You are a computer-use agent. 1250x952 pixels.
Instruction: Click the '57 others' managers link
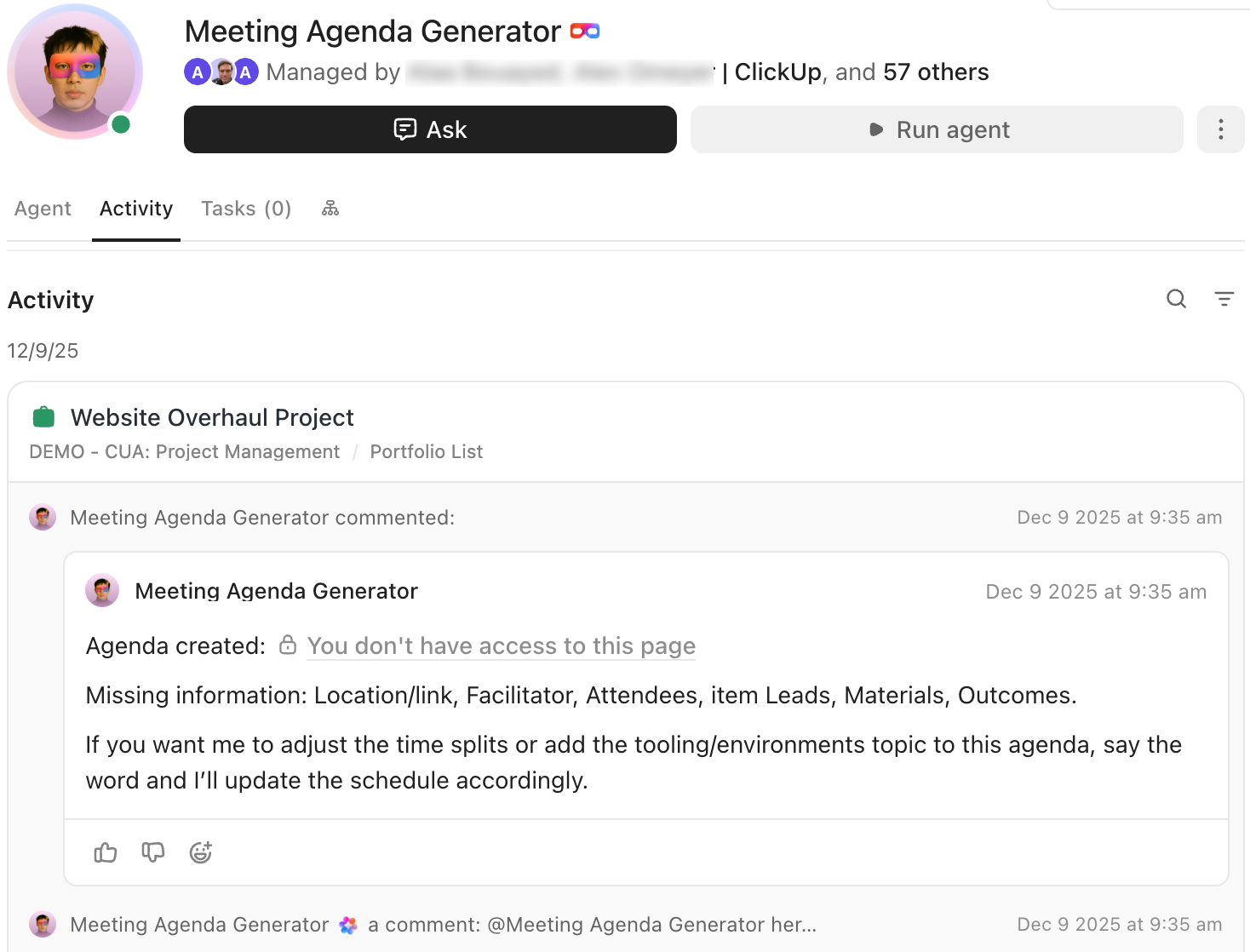tap(936, 72)
